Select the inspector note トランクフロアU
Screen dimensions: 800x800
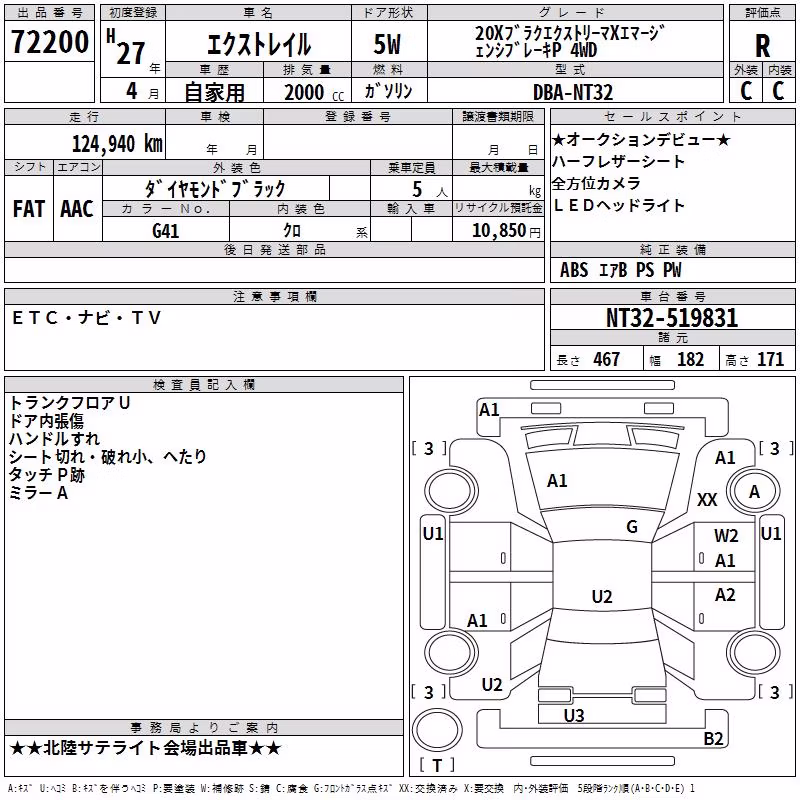(x=70, y=403)
